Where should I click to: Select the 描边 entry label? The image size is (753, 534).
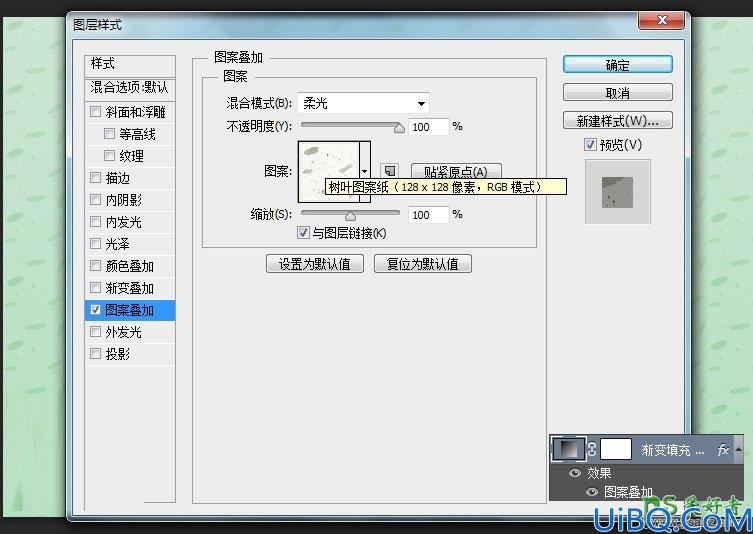coord(118,178)
